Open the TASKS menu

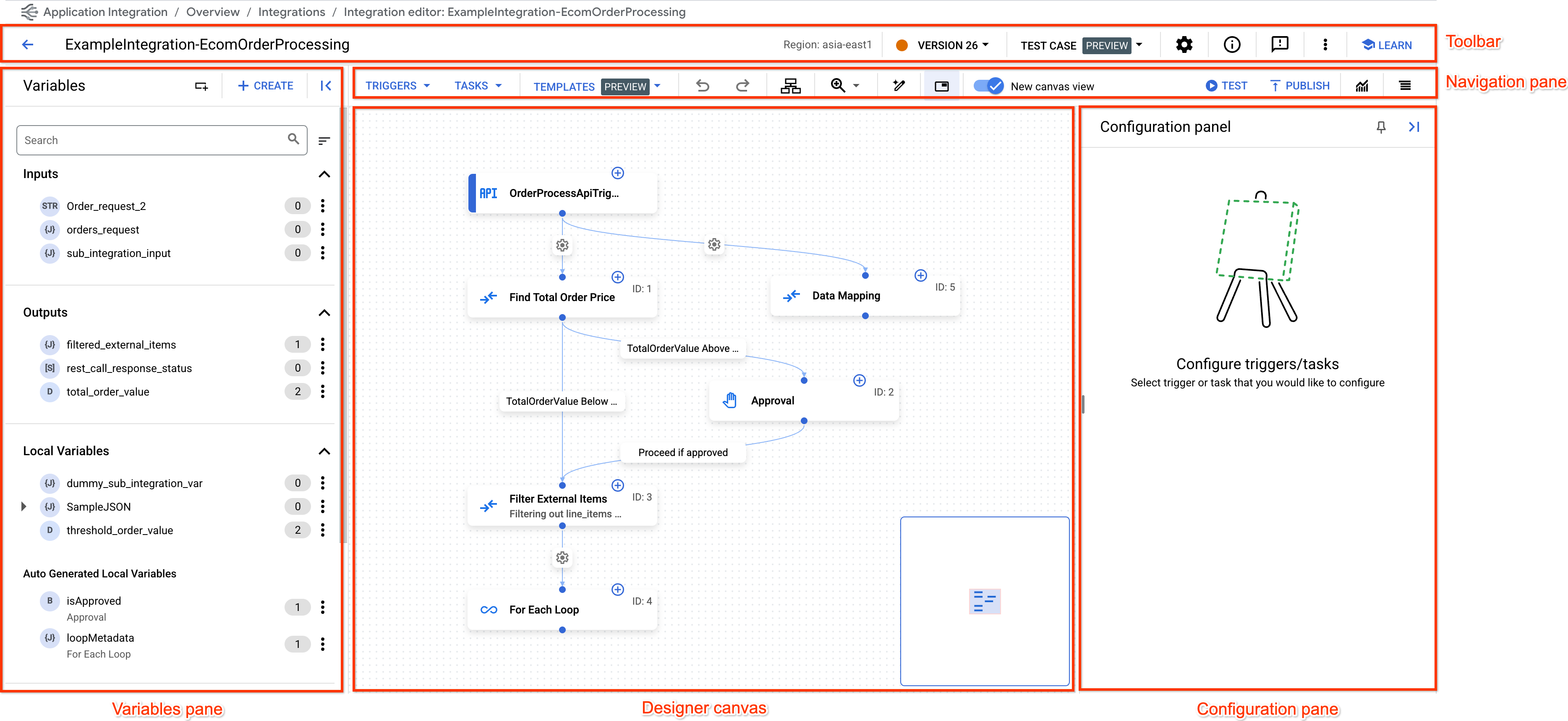[478, 85]
